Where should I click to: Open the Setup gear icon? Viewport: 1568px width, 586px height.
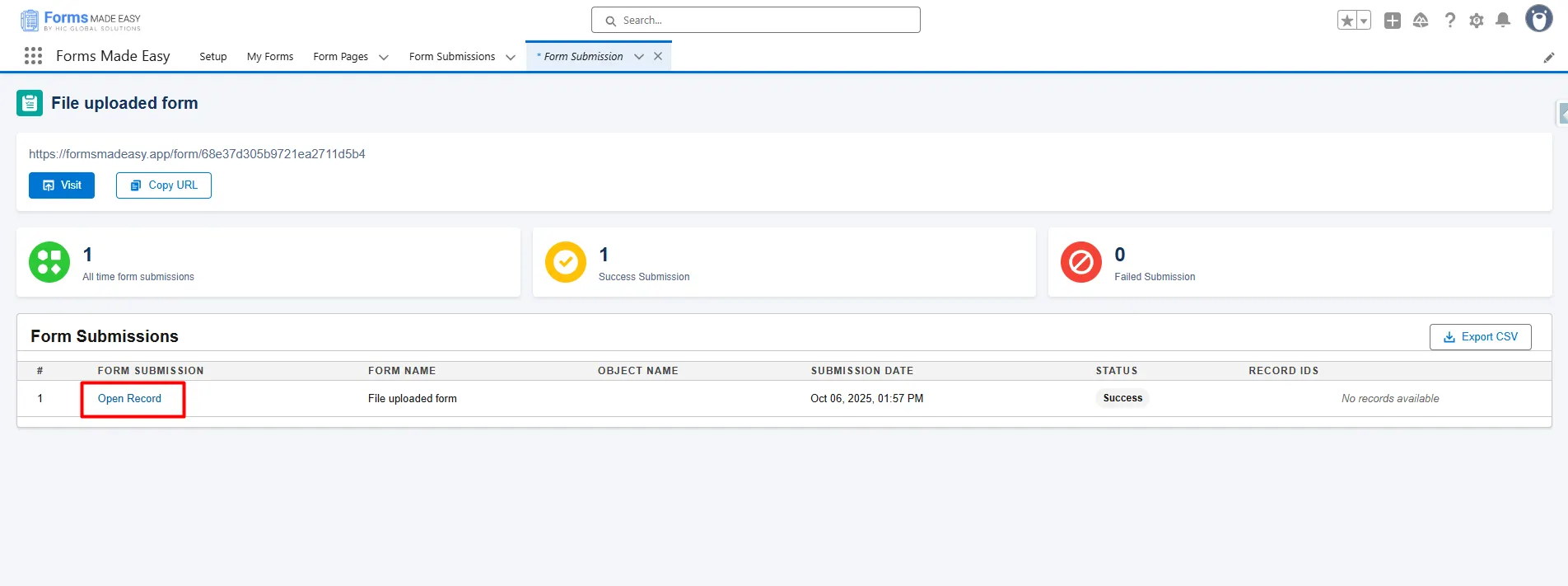pos(1477,21)
